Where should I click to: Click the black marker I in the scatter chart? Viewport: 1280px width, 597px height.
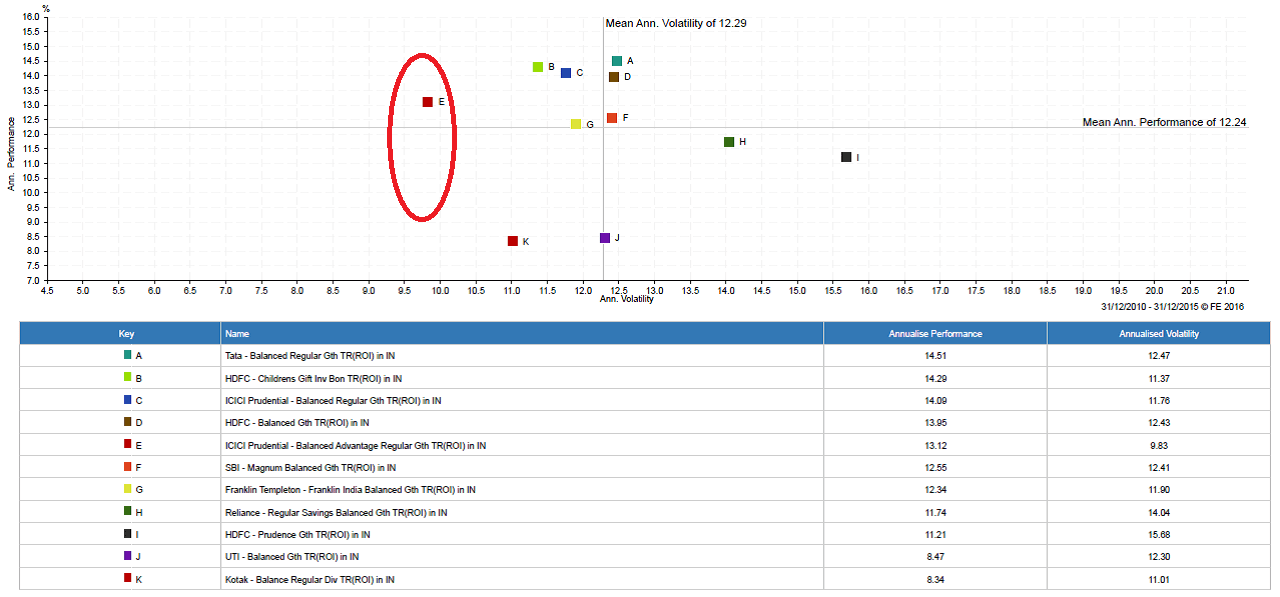[x=846, y=157]
